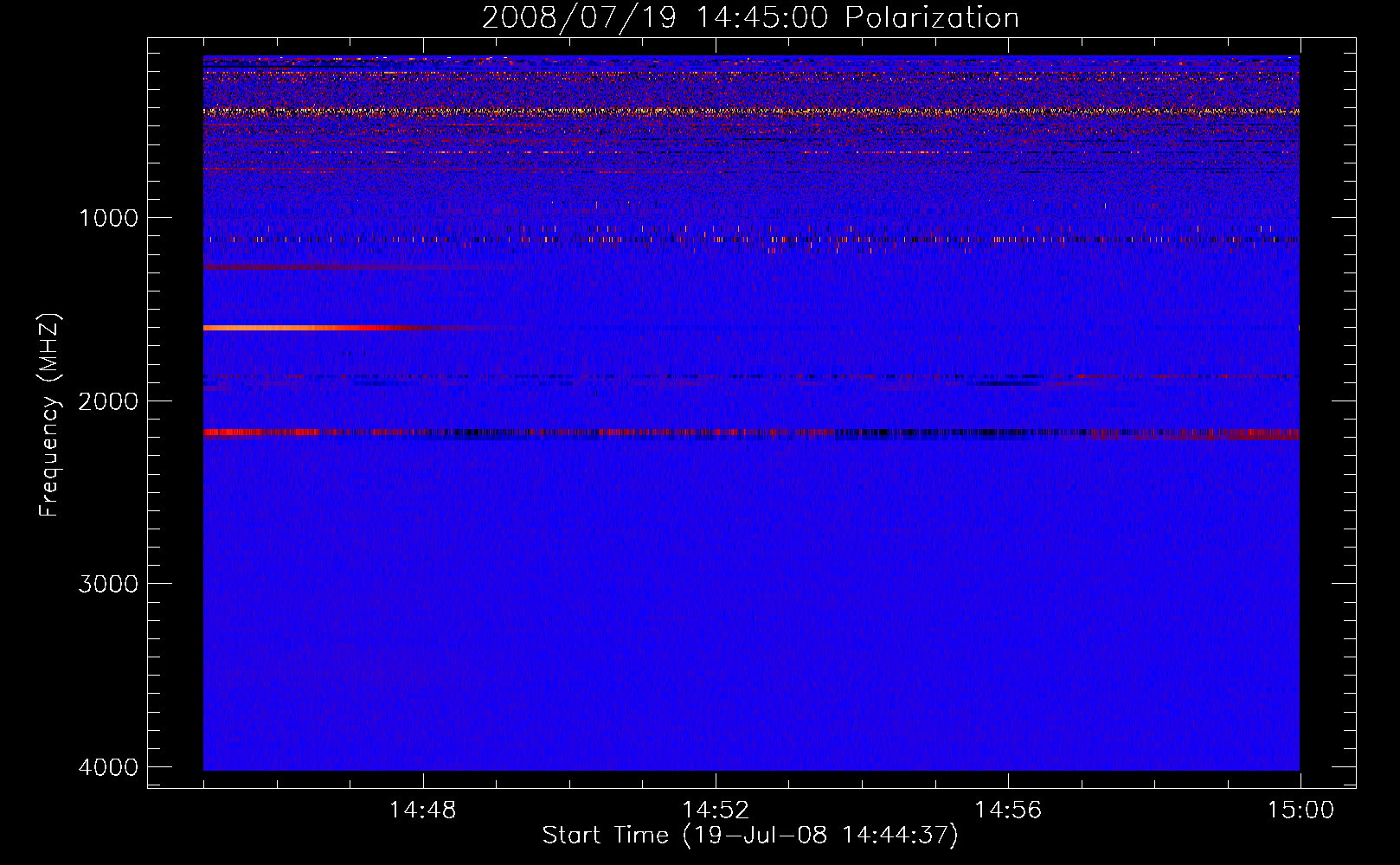Click the 'Start Time (19-Jul-08 14:44:37)' x-axis label
Viewport: 1400px width, 865px height.
[750, 836]
